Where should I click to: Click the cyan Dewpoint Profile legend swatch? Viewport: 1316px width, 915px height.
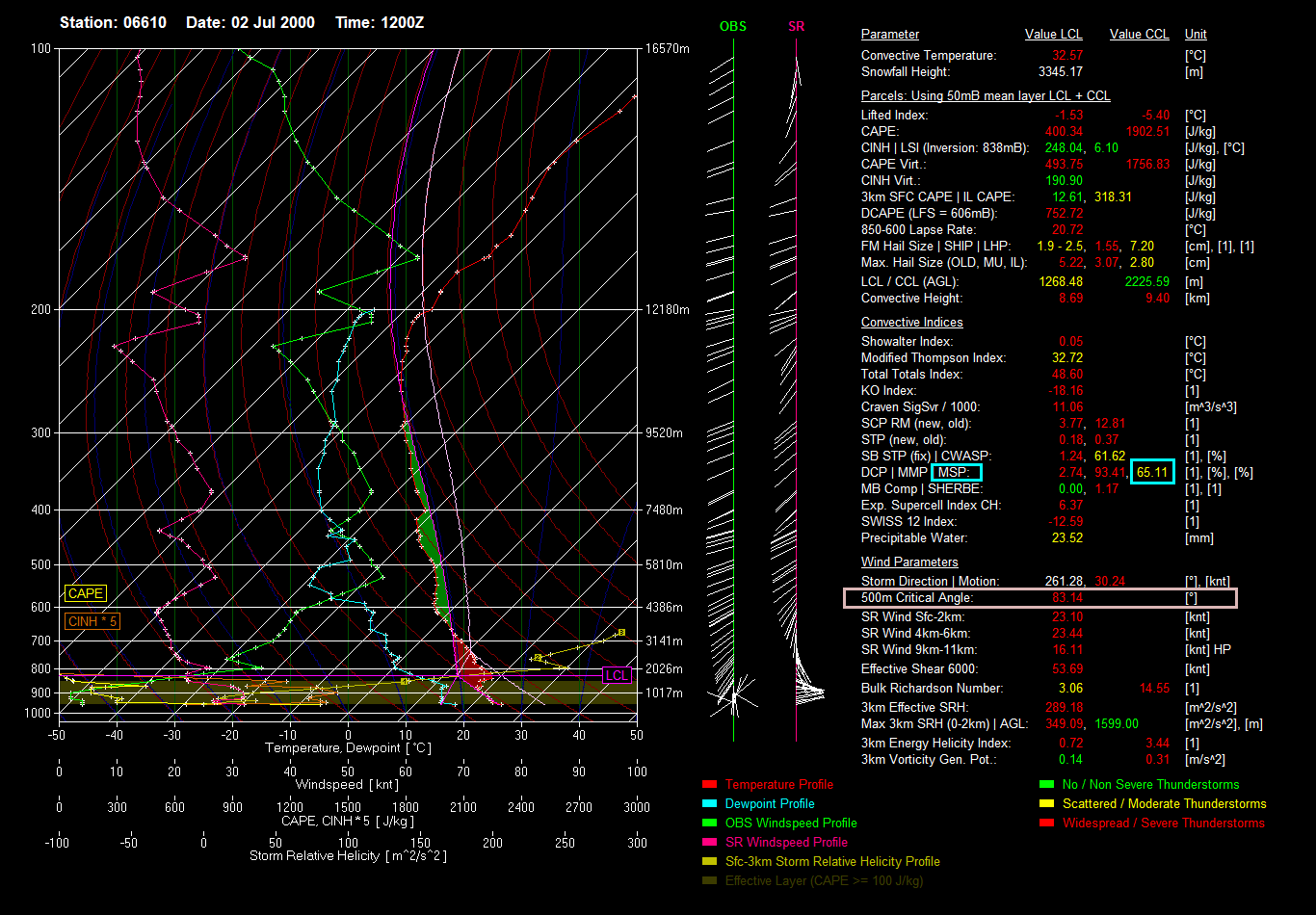[x=710, y=804]
